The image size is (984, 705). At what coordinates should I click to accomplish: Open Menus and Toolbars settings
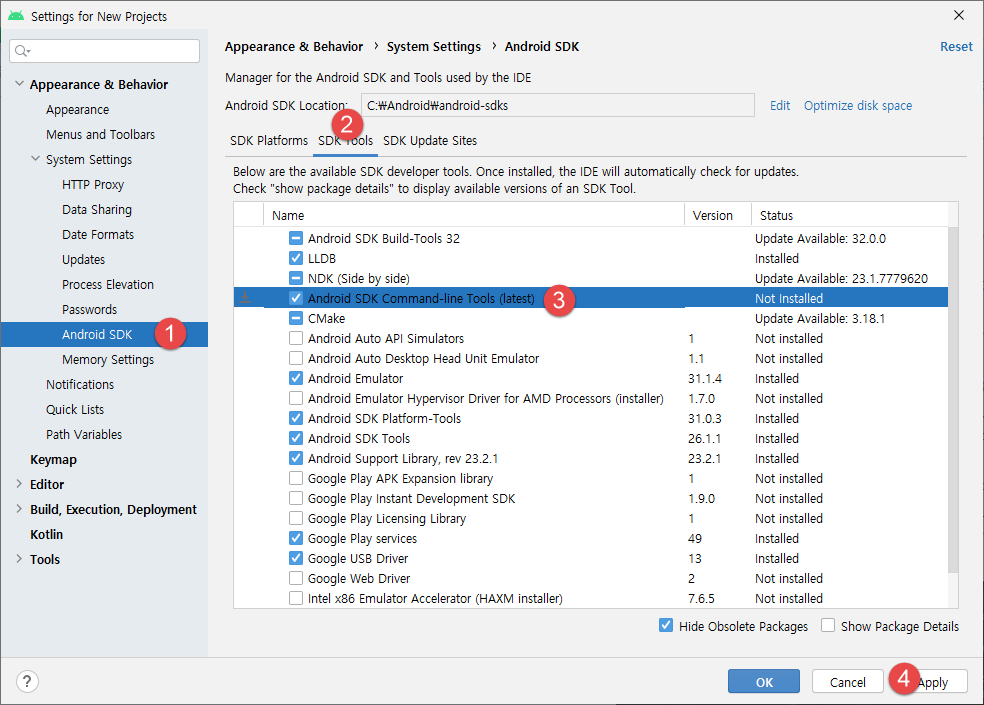click(x=100, y=134)
